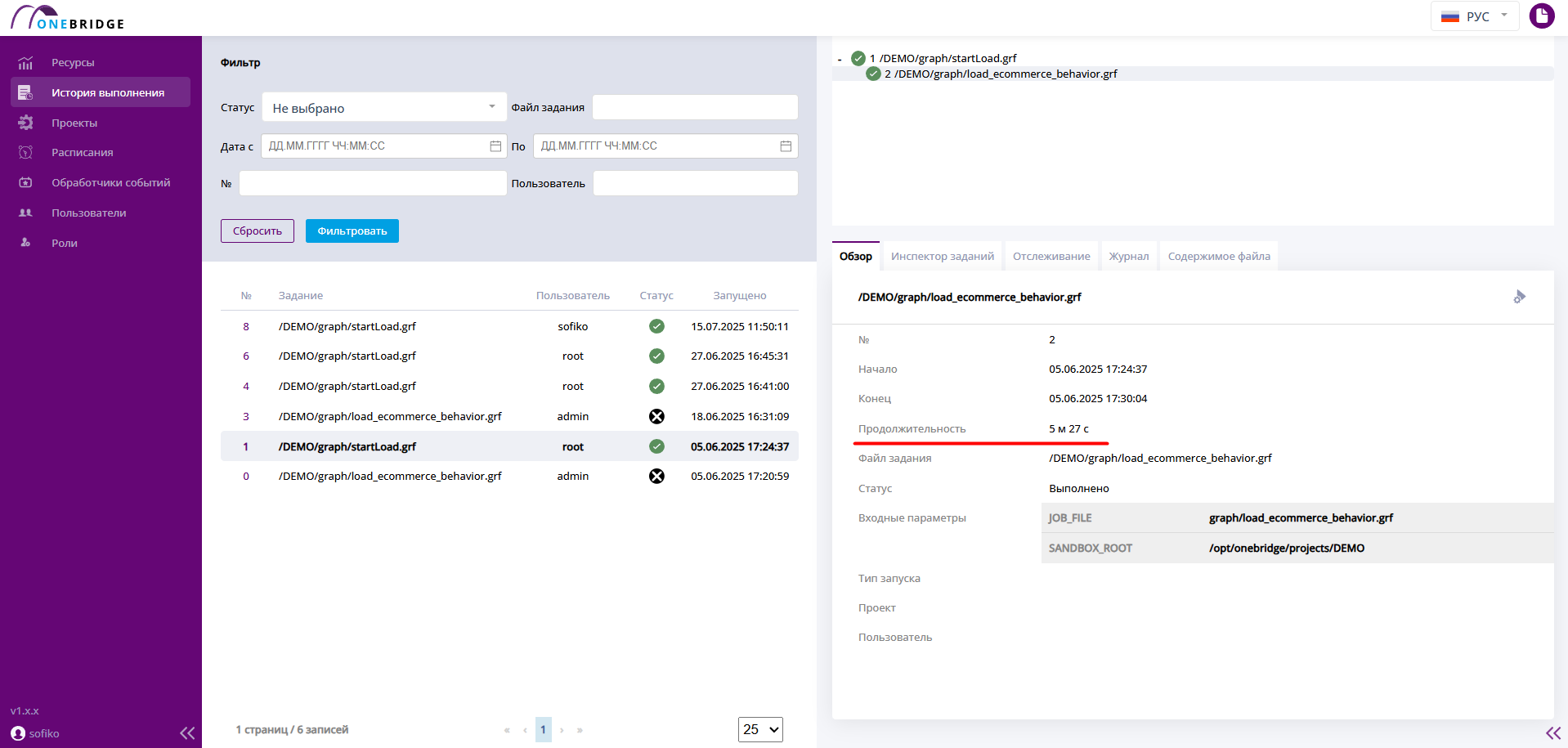
Task: Open the calendar picker for the 'Дата с' field
Action: (495, 146)
